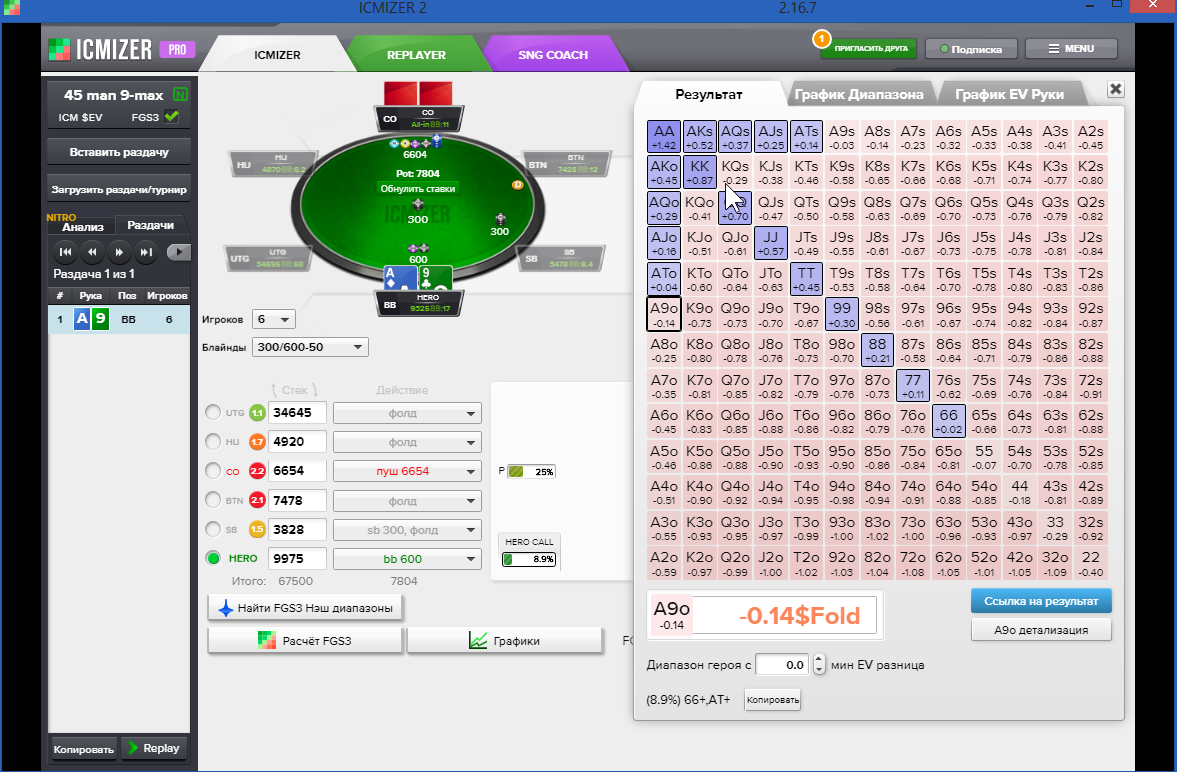Open the SB action dropdown

[407, 530]
